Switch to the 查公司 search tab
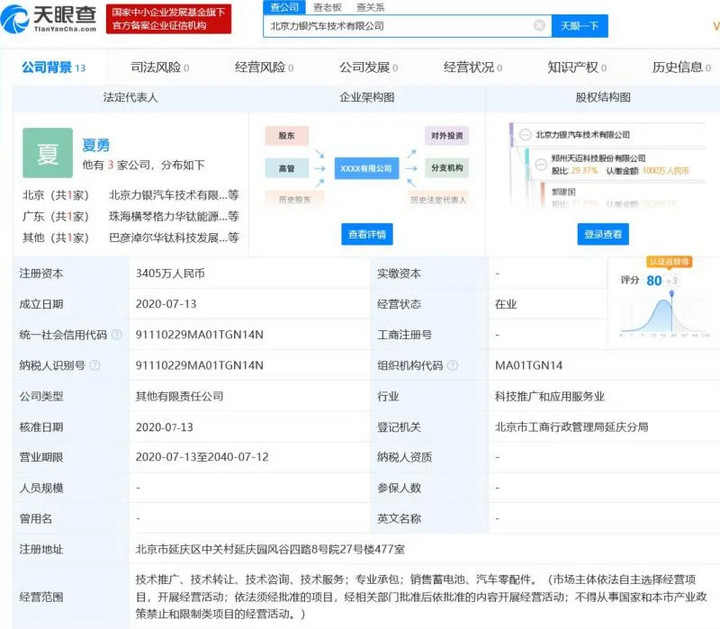The width and height of the screenshot is (720, 629). [x=284, y=7]
